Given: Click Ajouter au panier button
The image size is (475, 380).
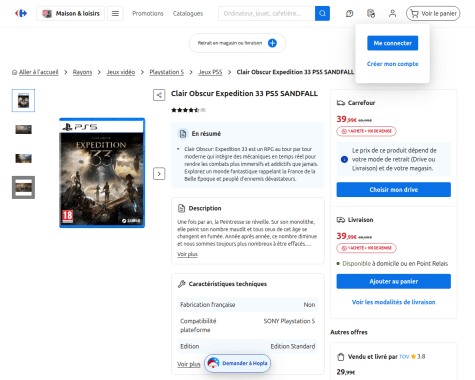Looking at the screenshot, I should (x=394, y=281).
